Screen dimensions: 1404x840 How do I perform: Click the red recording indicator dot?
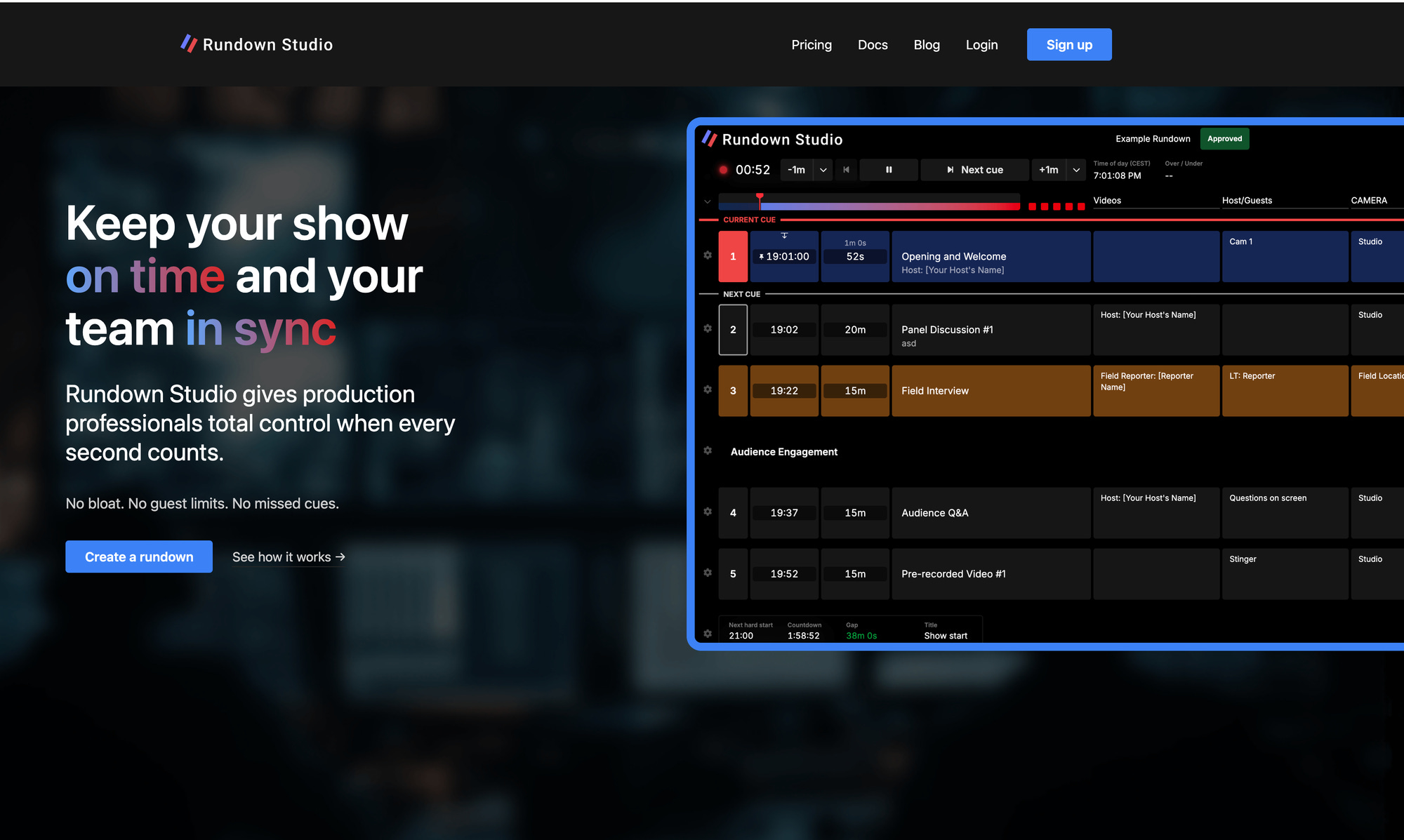[x=723, y=170]
